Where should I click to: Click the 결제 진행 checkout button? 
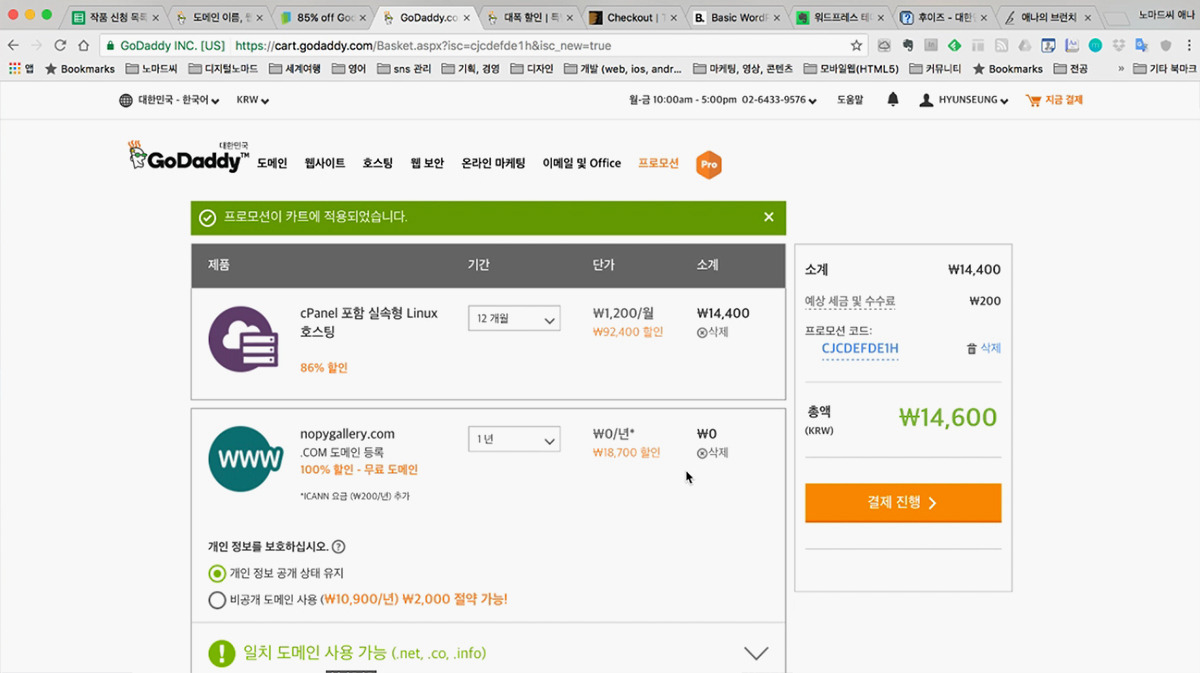[x=903, y=503]
